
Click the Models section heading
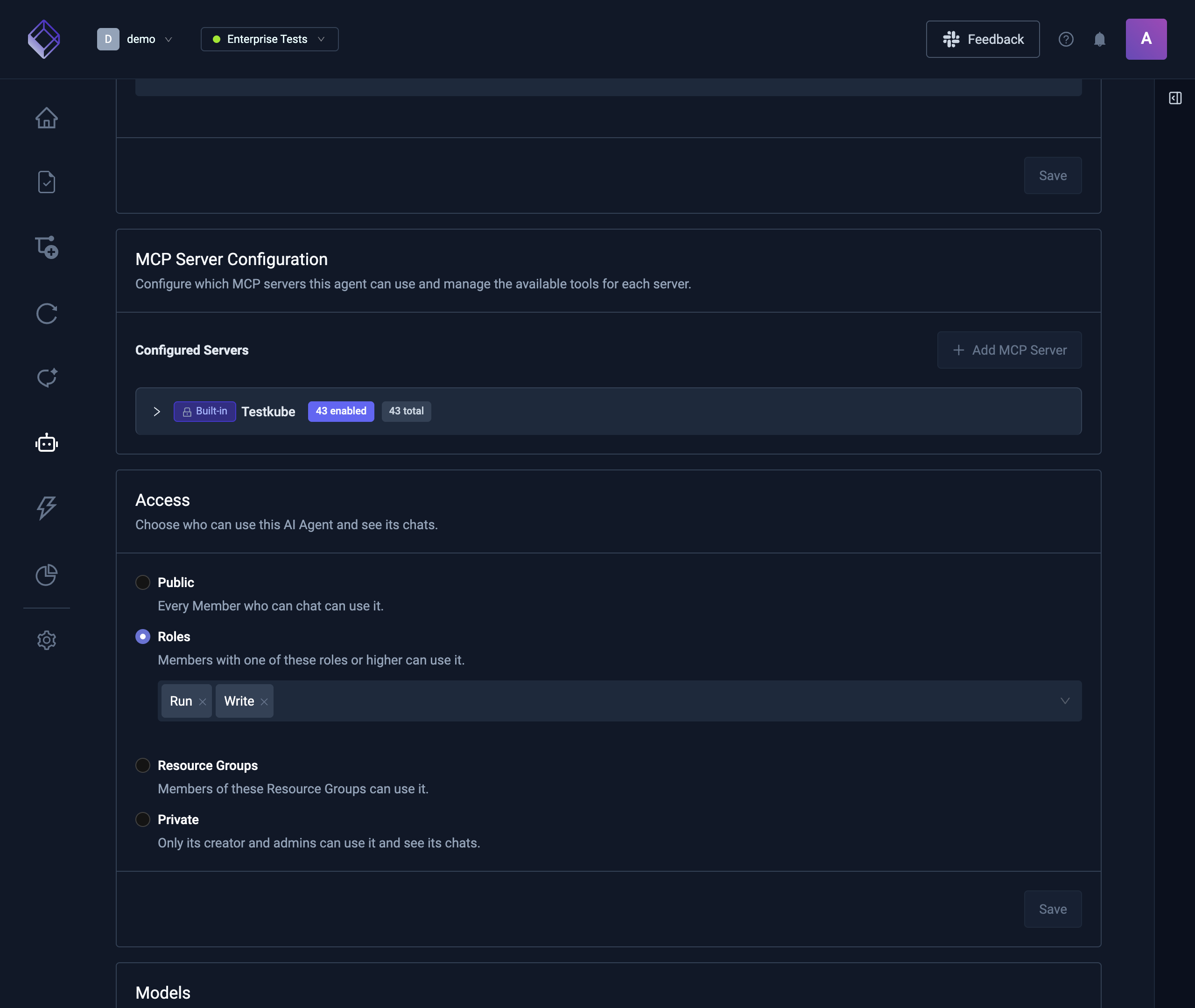click(163, 993)
